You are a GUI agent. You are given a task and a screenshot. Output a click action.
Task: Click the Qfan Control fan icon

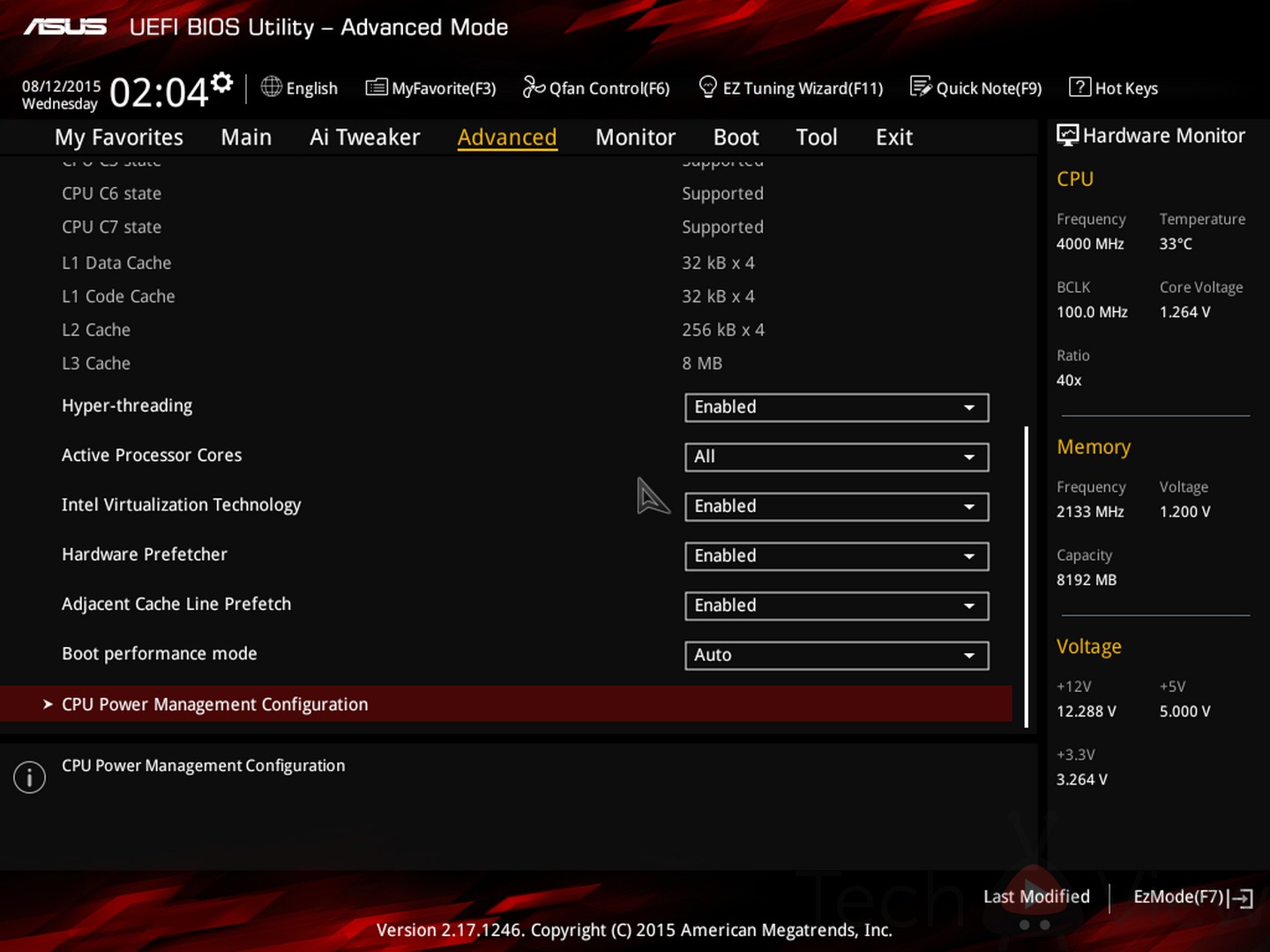[x=534, y=86]
